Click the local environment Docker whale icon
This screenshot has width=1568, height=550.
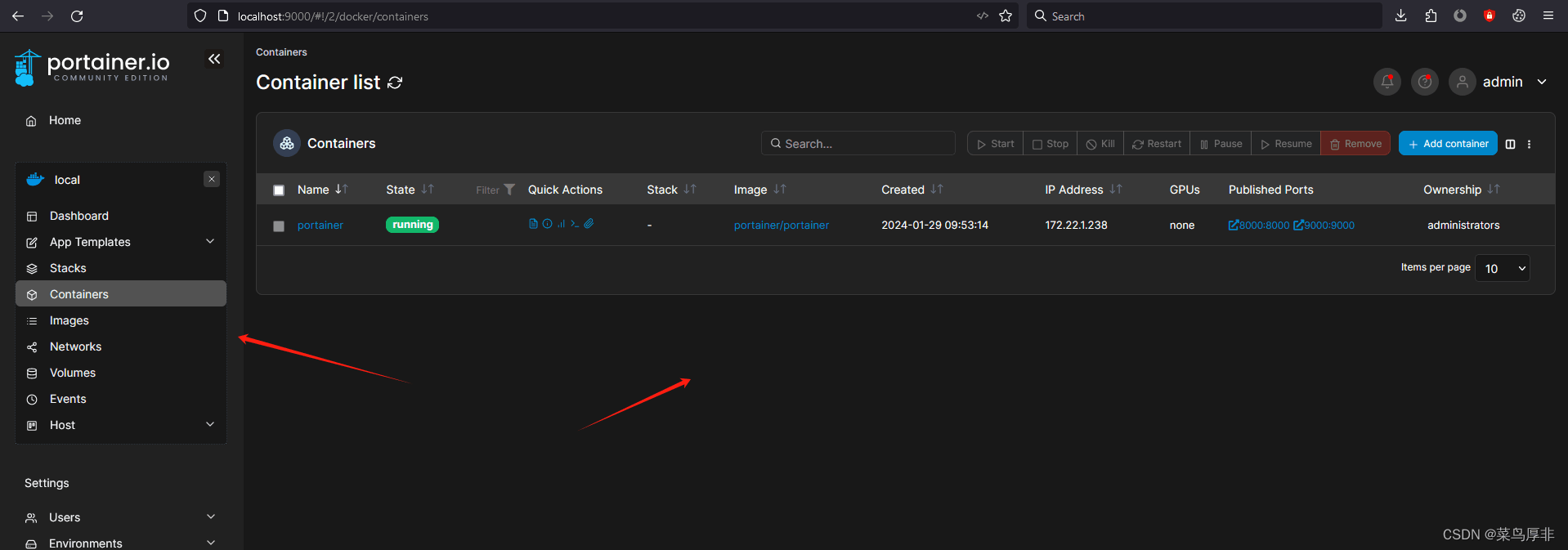[35, 180]
